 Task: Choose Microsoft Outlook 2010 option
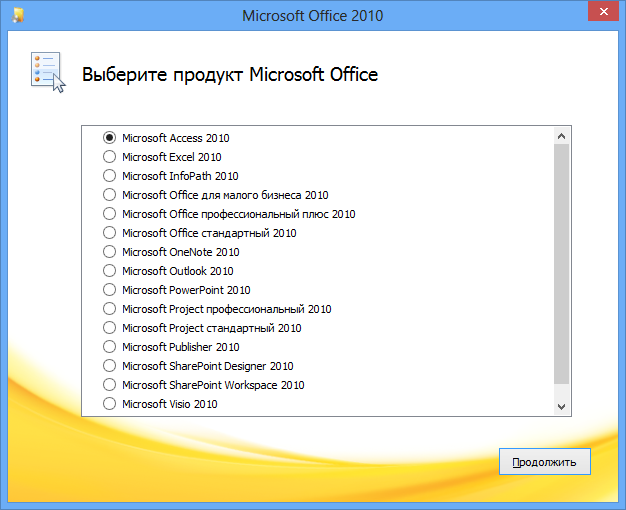click(110, 271)
